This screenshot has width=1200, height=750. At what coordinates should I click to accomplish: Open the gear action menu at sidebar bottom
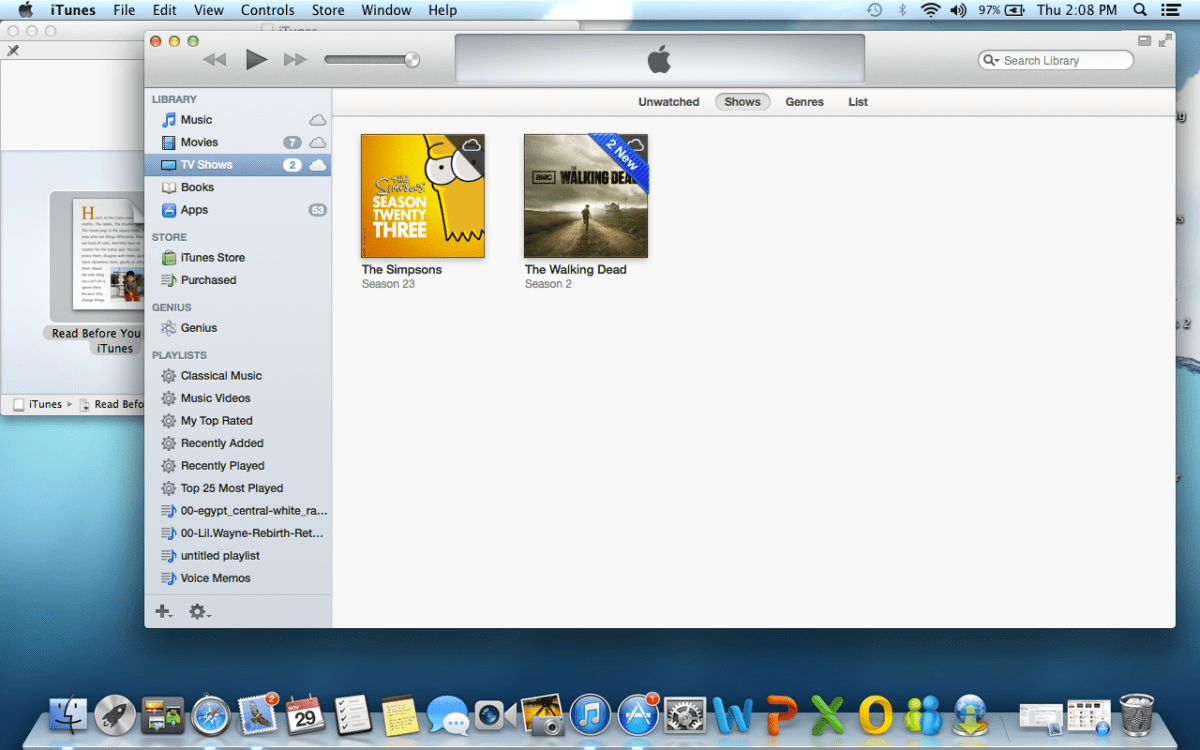point(199,611)
